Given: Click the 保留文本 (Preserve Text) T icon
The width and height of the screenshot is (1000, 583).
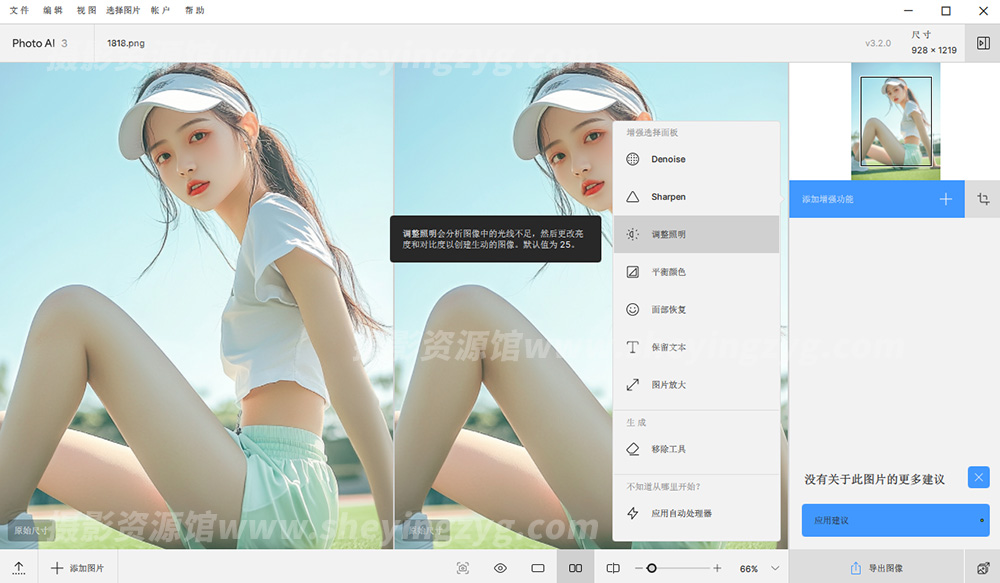Looking at the screenshot, I should coord(632,347).
